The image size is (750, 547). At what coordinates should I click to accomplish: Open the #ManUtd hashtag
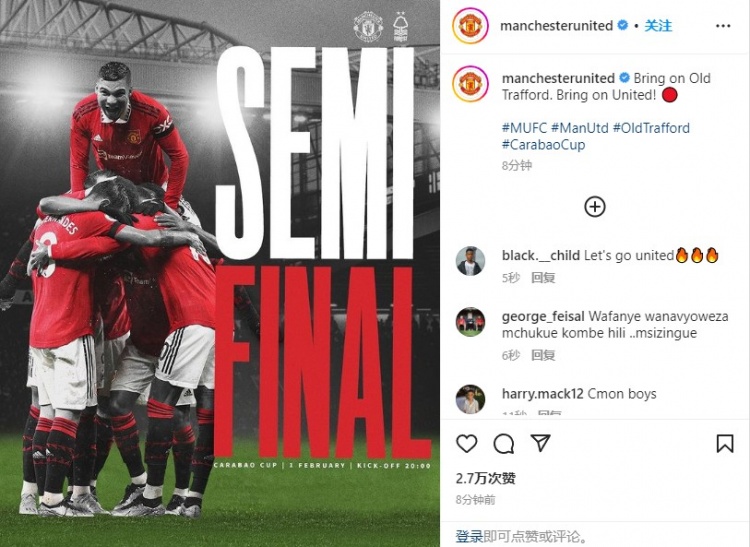[580, 128]
